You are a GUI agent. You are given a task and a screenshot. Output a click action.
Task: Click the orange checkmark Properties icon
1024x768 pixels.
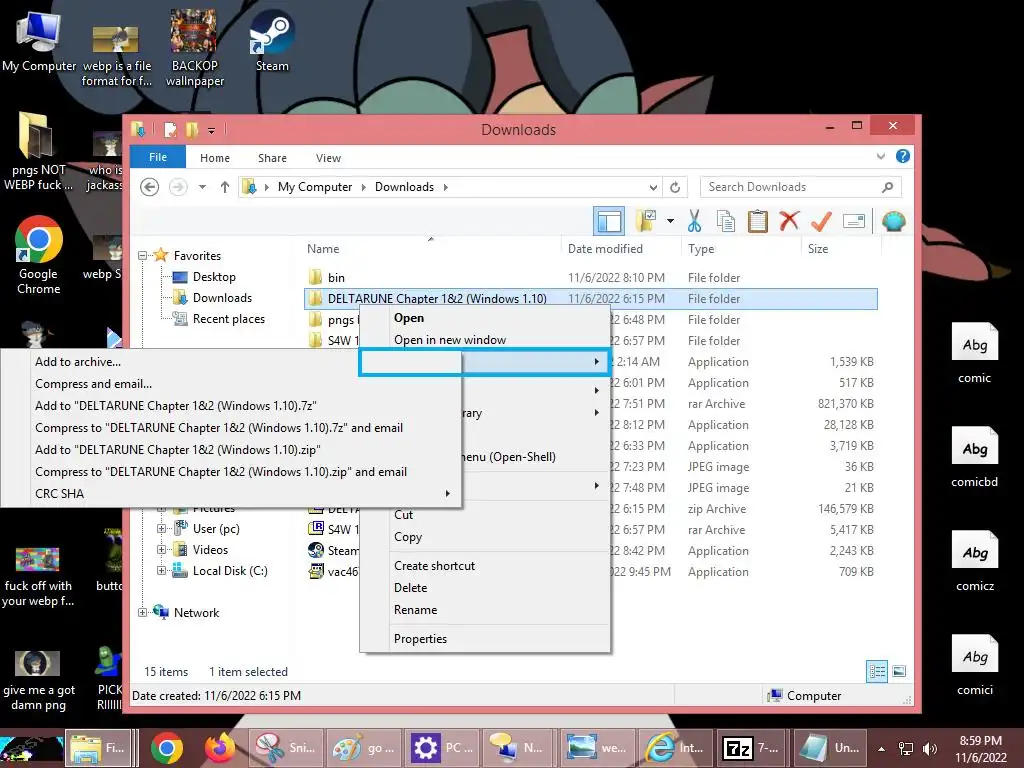pos(822,221)
